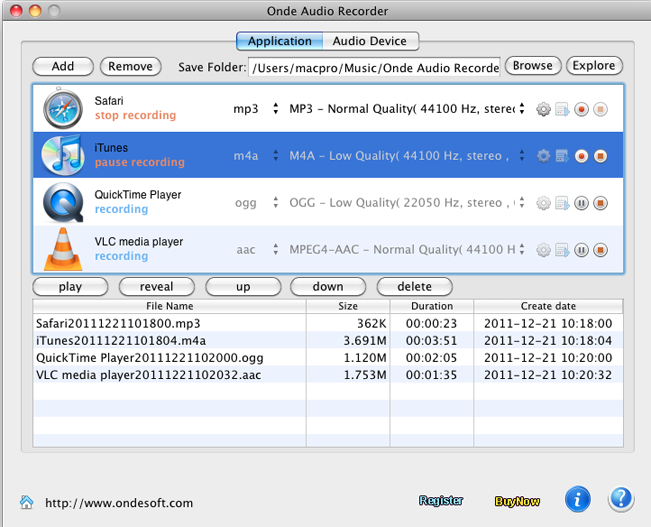The height and width of the screenshot is (527, 651).
Task: Start recording Safari with the record button
Action: (581, 110)
